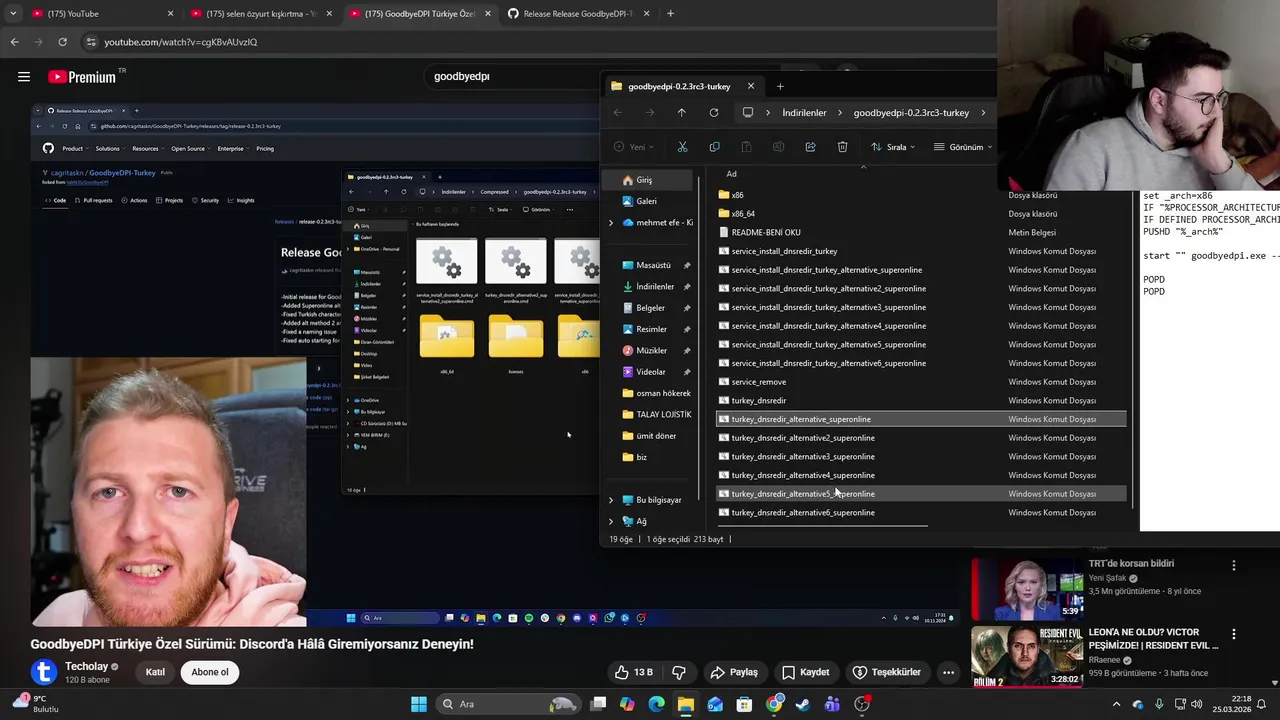Launch Microsoft Edge from taskbar
This screenshot has height=720, width=1280.
tap(656, 704)
